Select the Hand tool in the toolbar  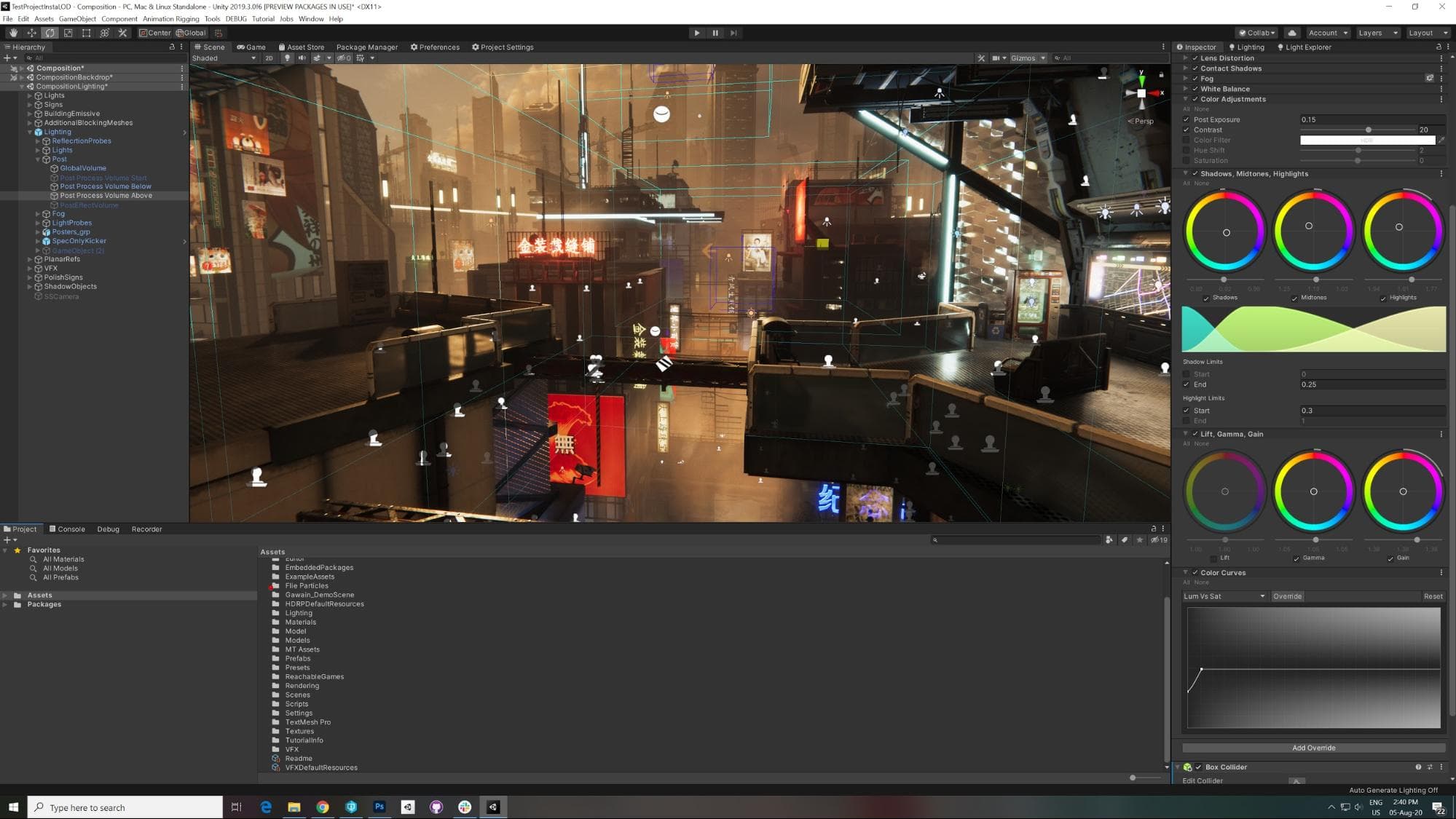[13, 33]
